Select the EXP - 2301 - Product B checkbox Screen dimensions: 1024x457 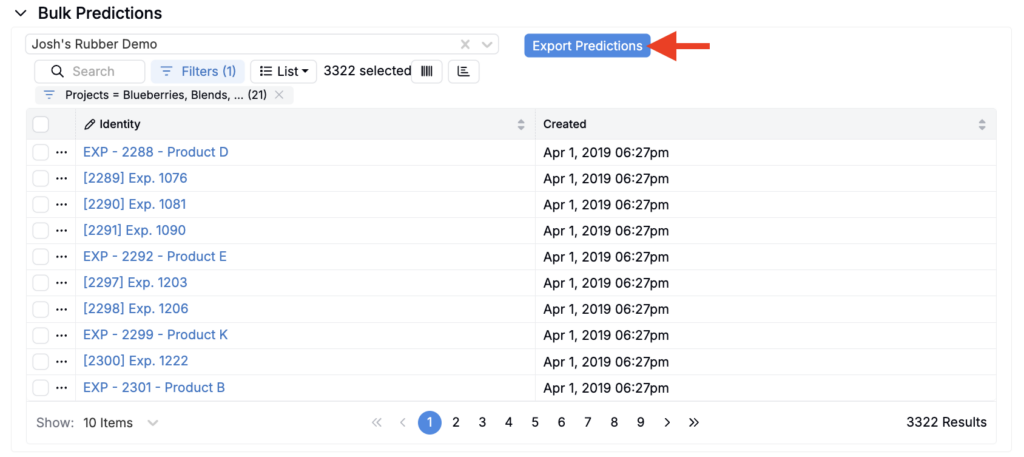pyautogui.click(x=41, y=387)
